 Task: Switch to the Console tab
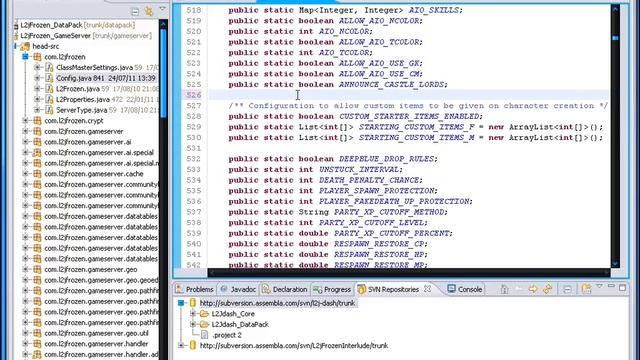point(465,289)
